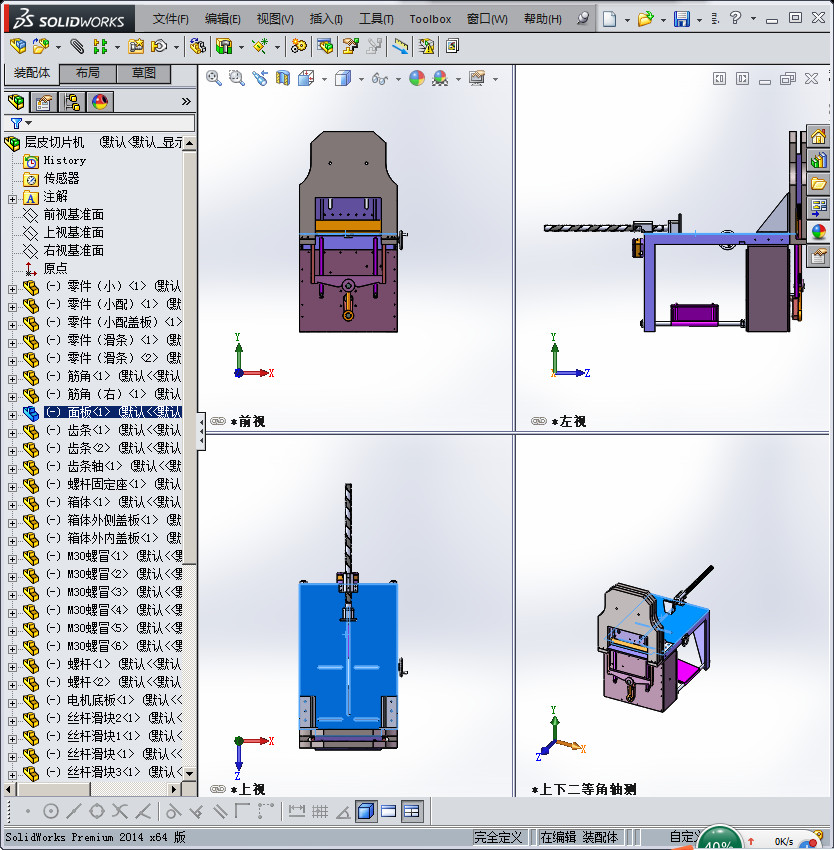Switch to the 布局 tab

(x=87, y=73)
